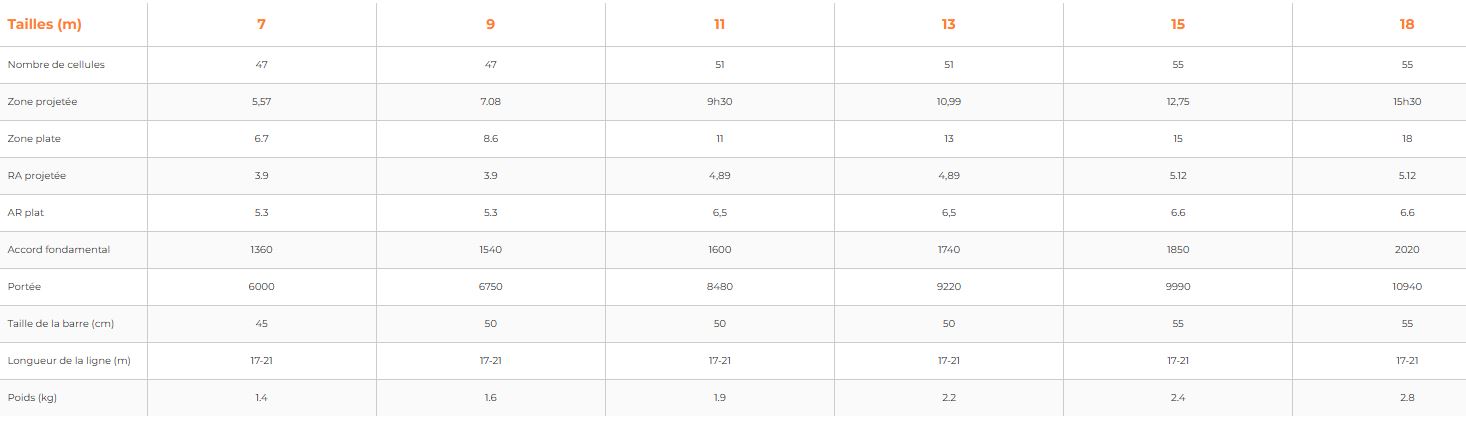Click the "Tailles (m)" header cell

44,25
